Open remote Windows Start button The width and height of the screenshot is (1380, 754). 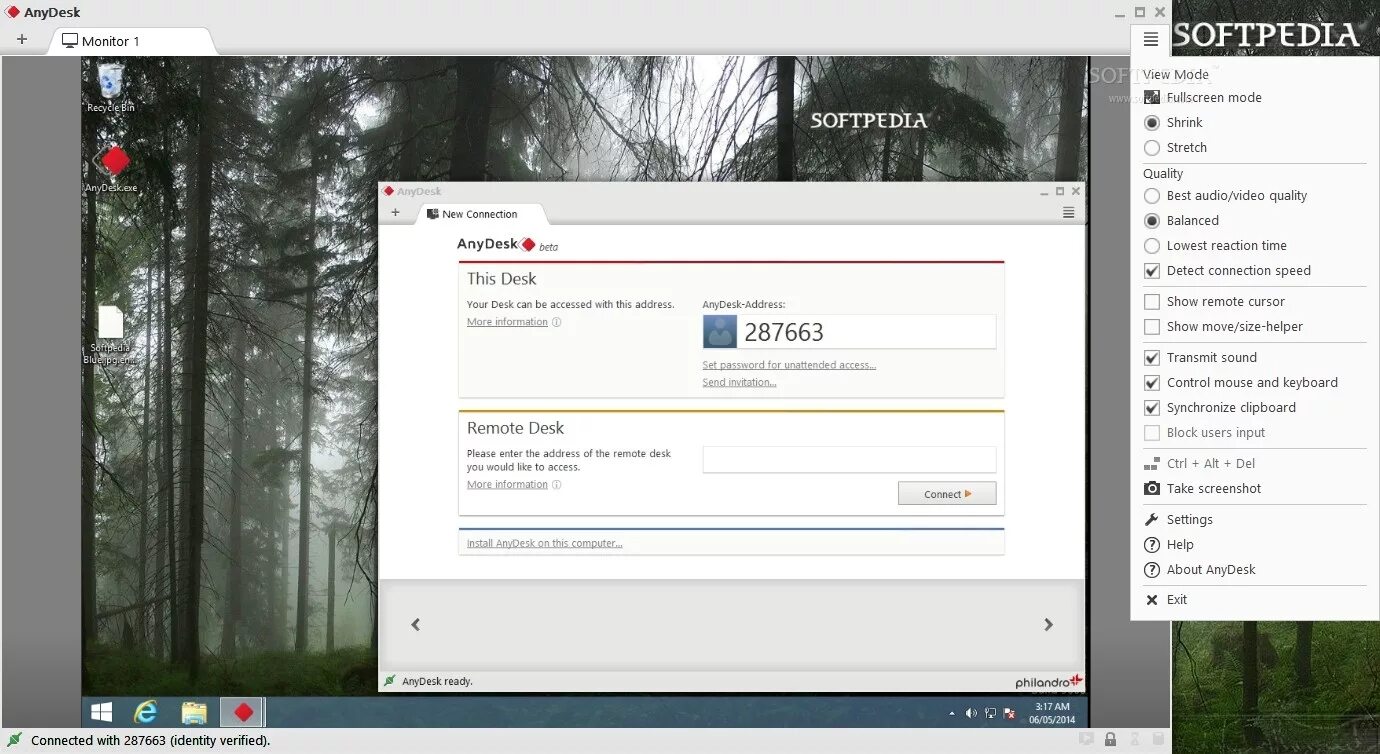click(x=101, y=712)
